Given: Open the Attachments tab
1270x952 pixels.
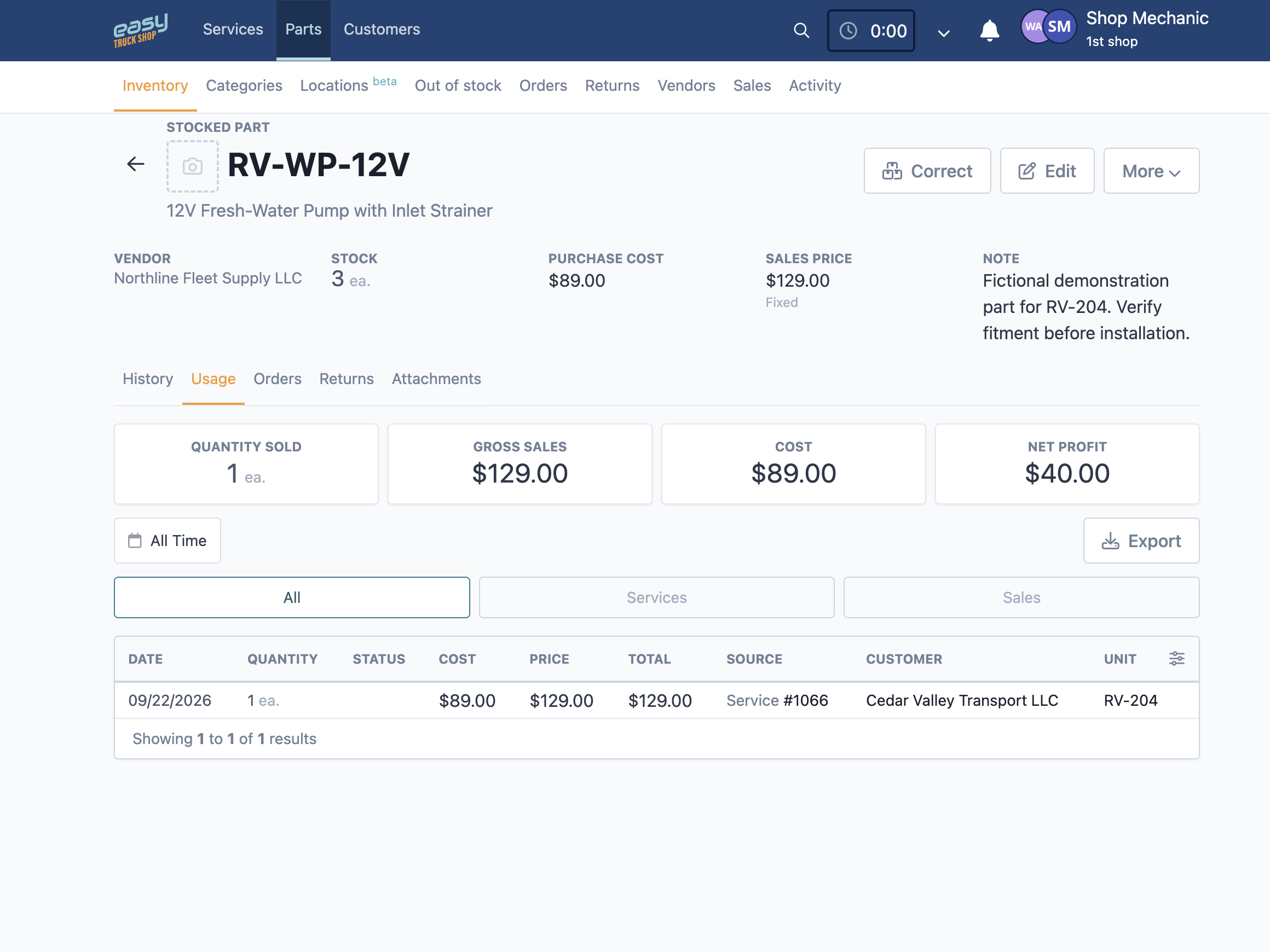Looking at the screenshot, I should click(436, 379).
